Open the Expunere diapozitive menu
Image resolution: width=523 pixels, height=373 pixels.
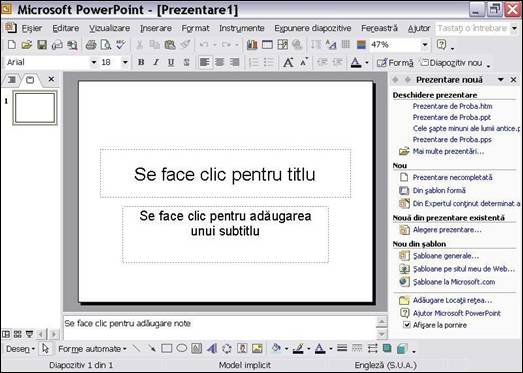tap(313, 28)
